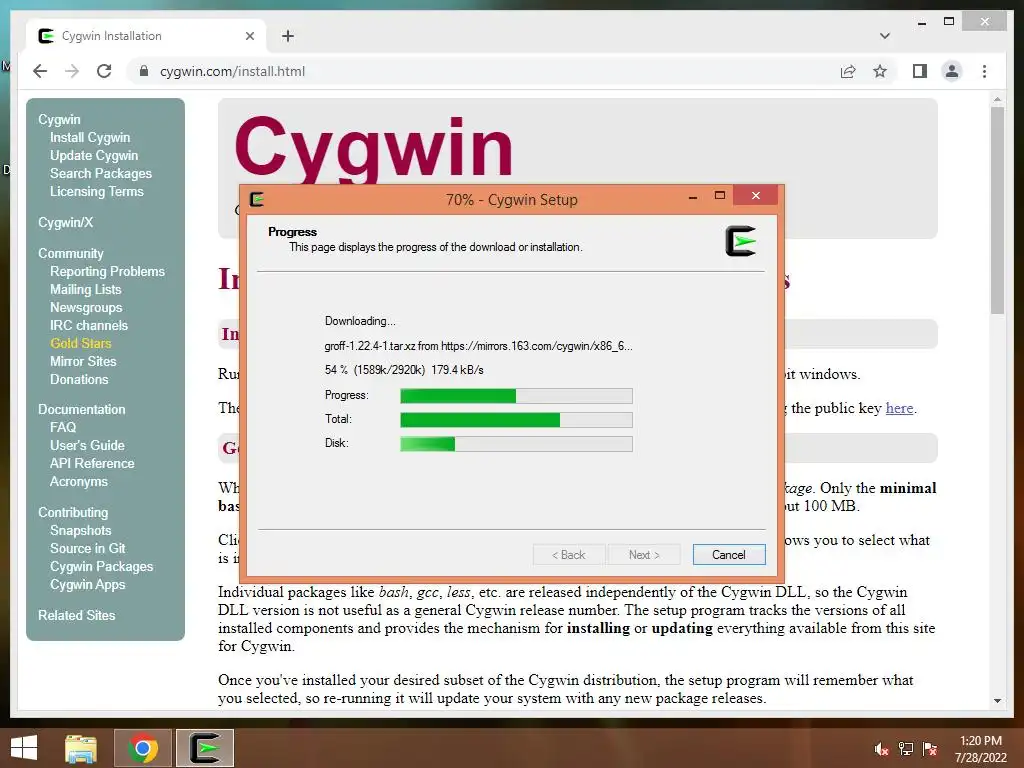The width and height of the screenshot is (1024, 768).
Task: Open Windows Start menu
Action: [24, 748]
